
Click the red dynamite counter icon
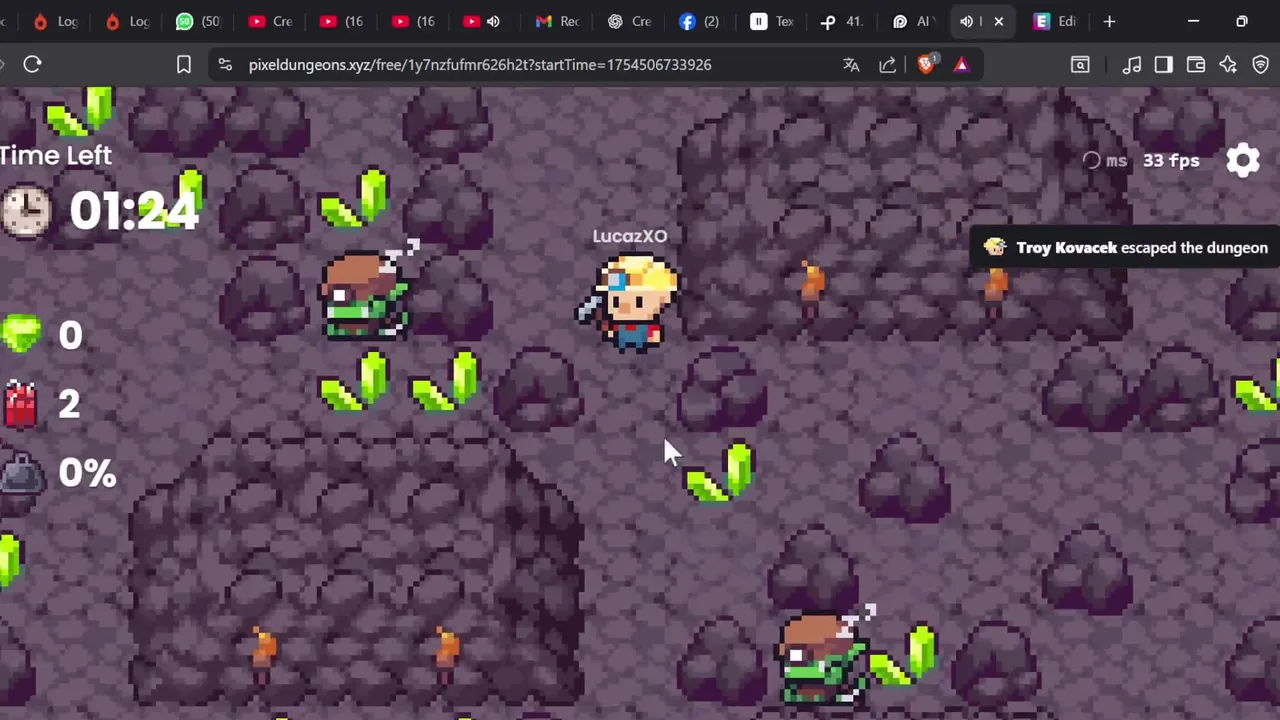coord(20,404)
